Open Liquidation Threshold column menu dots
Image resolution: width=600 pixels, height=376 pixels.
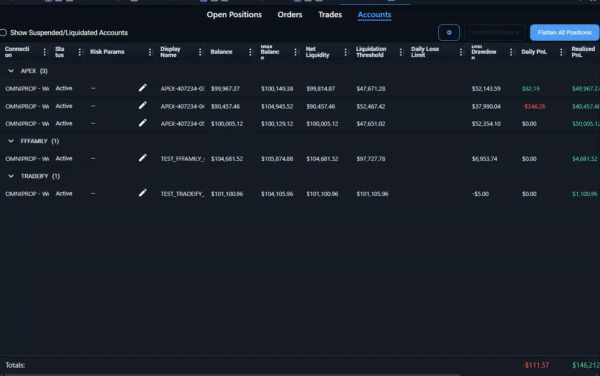point(400,52)
